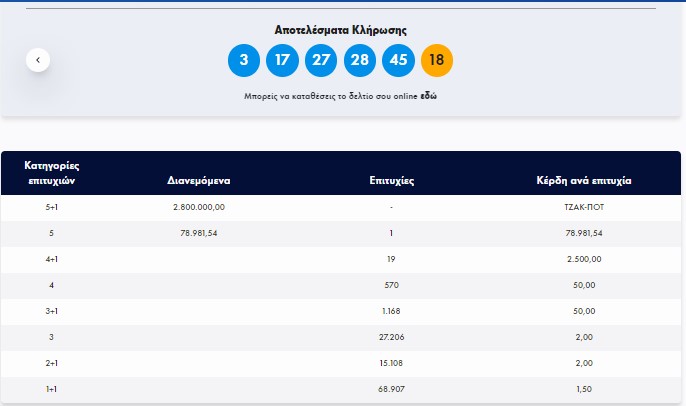The image size is (686, 406).
Task: Select the blue ball numbered 28
Action: [359, 60]
